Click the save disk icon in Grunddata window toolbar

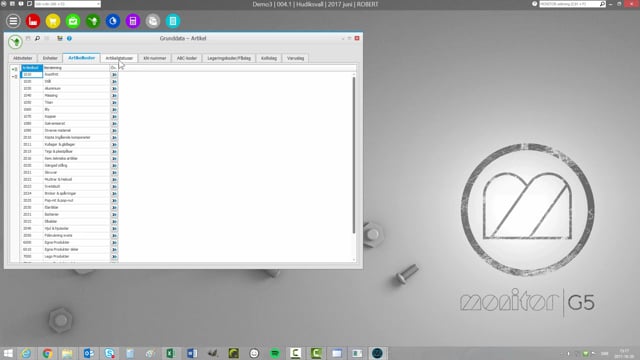[28, 38]
